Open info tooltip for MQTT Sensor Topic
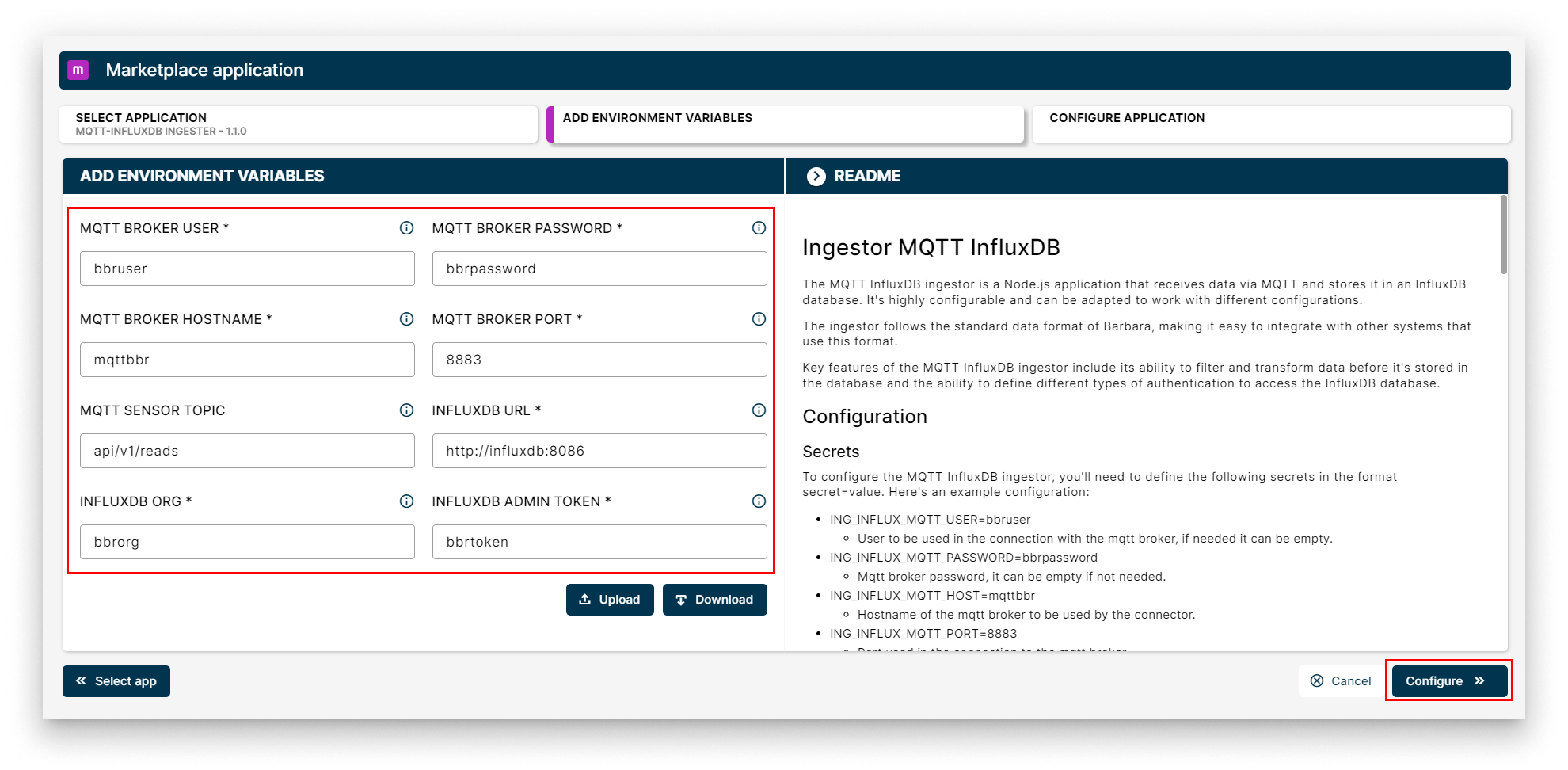The height and width of the screenshot is (770, 1568). (x=406, y=410)
